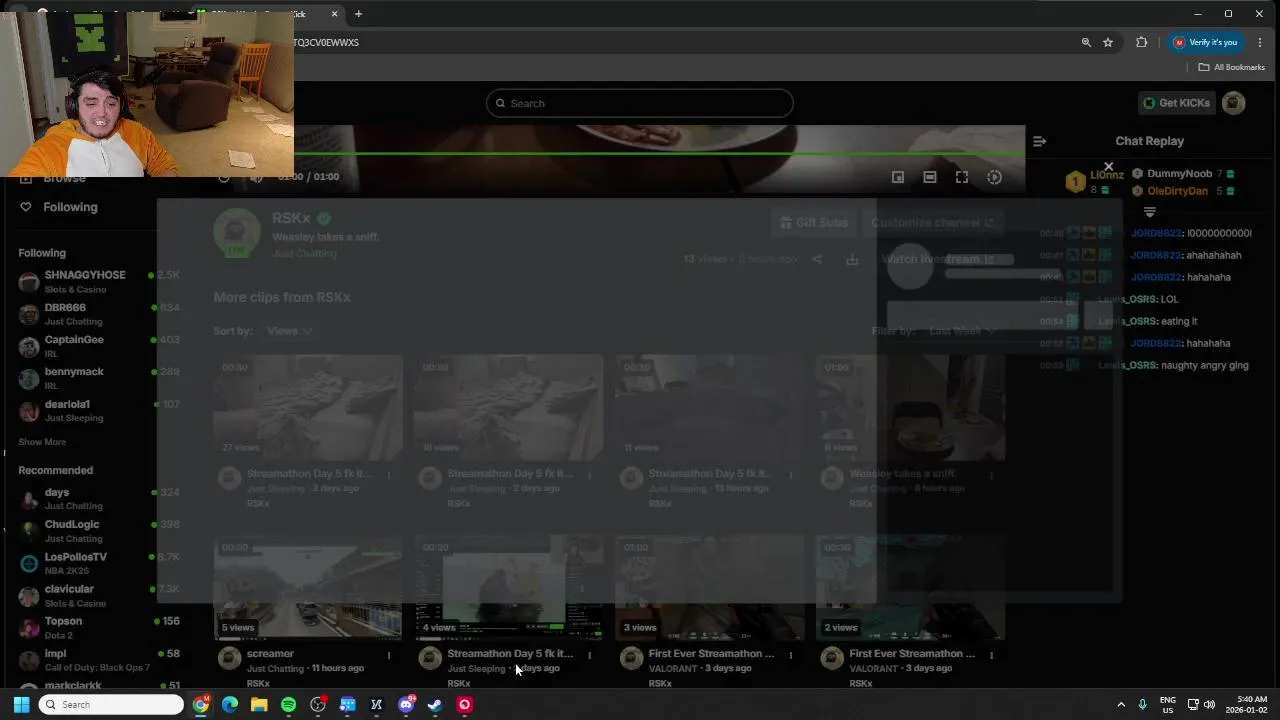
Task: Close the current Kick browser tab
Action: [334, 14]
